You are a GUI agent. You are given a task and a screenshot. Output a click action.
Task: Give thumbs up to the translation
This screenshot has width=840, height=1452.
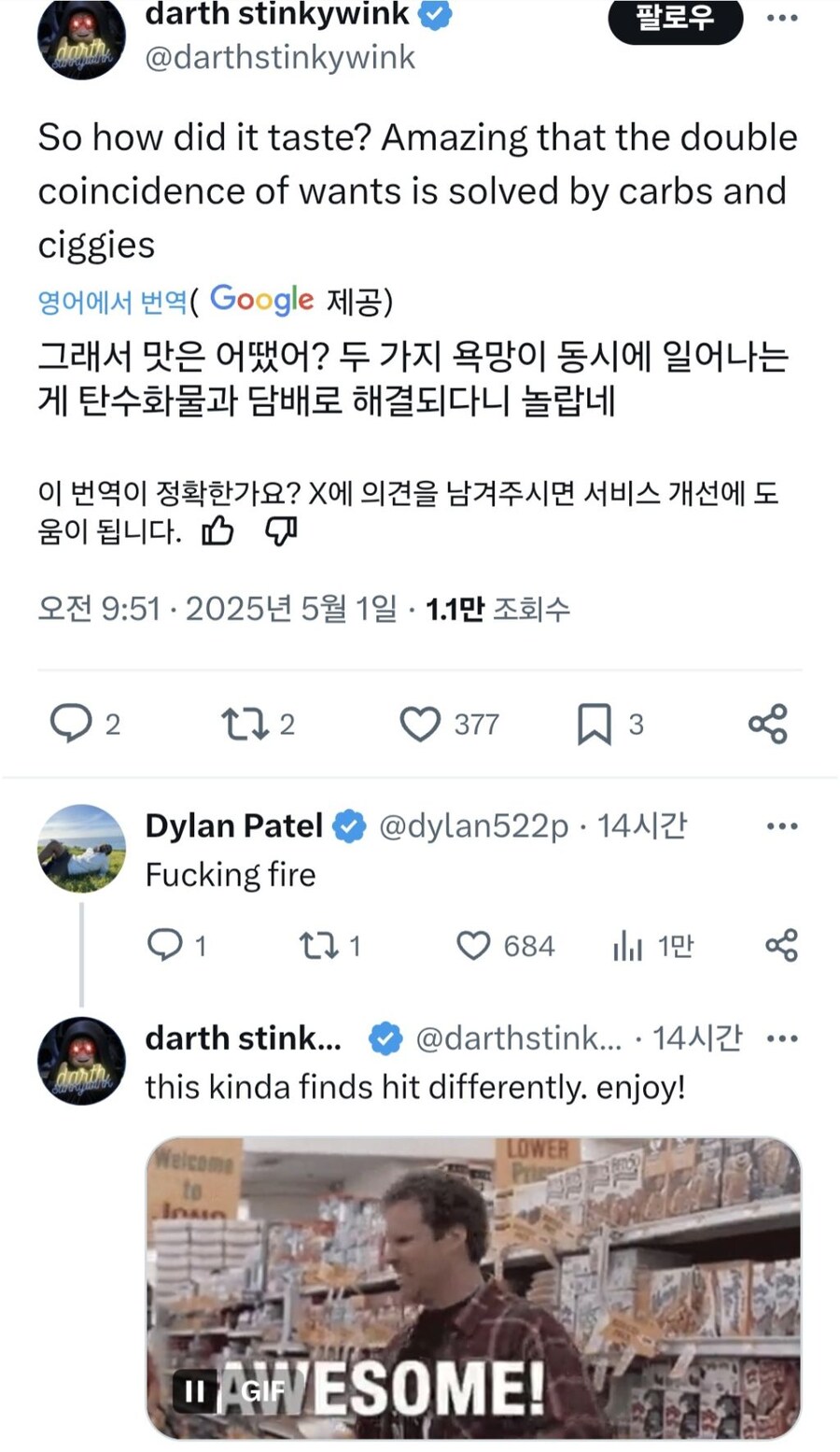click(217, 531)
